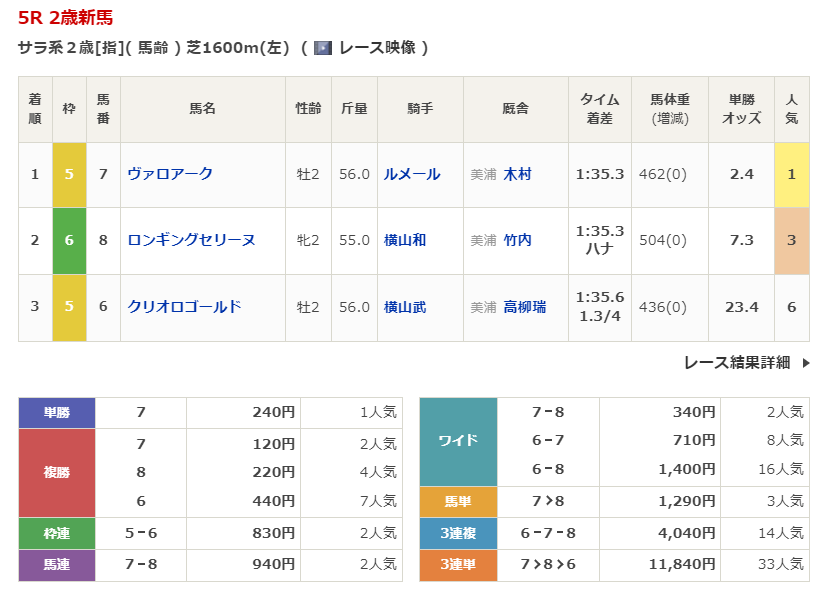
Task: Open trainer 木村 stable page
Action: pyautogui.click(x=517, y=174)
